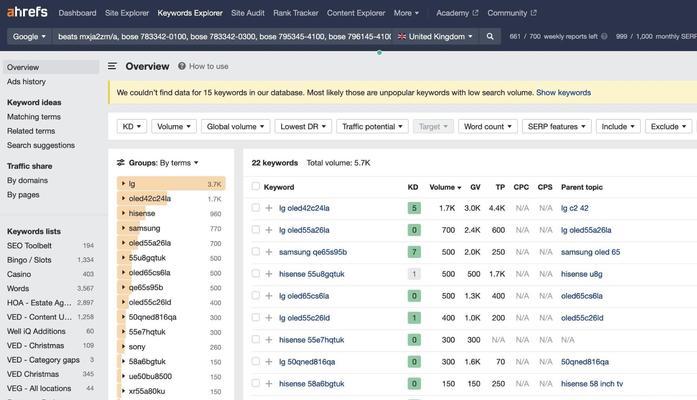Add lg oled42c24la to list with plus icon
Image resolution: width=697 pixels, height=400 pixels.
269,208
